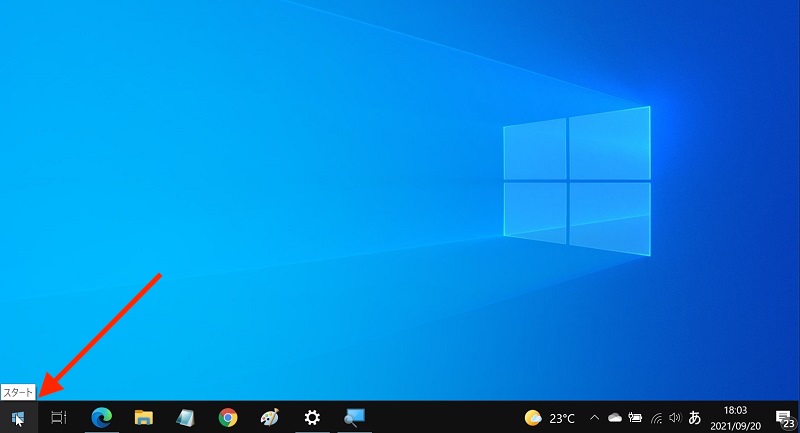The image size is (800, 433).
Task: Open the Paint app on taskbar
Action: coord(270,417)
